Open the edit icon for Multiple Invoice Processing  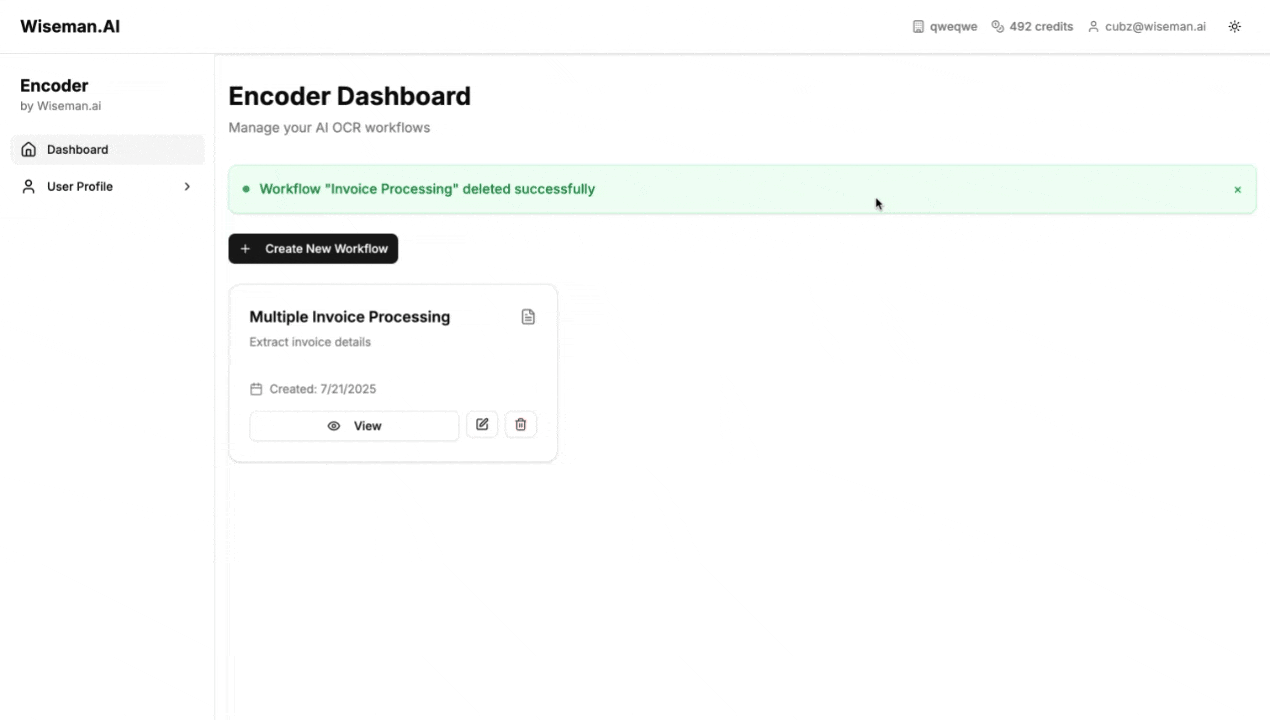(482, 424)
